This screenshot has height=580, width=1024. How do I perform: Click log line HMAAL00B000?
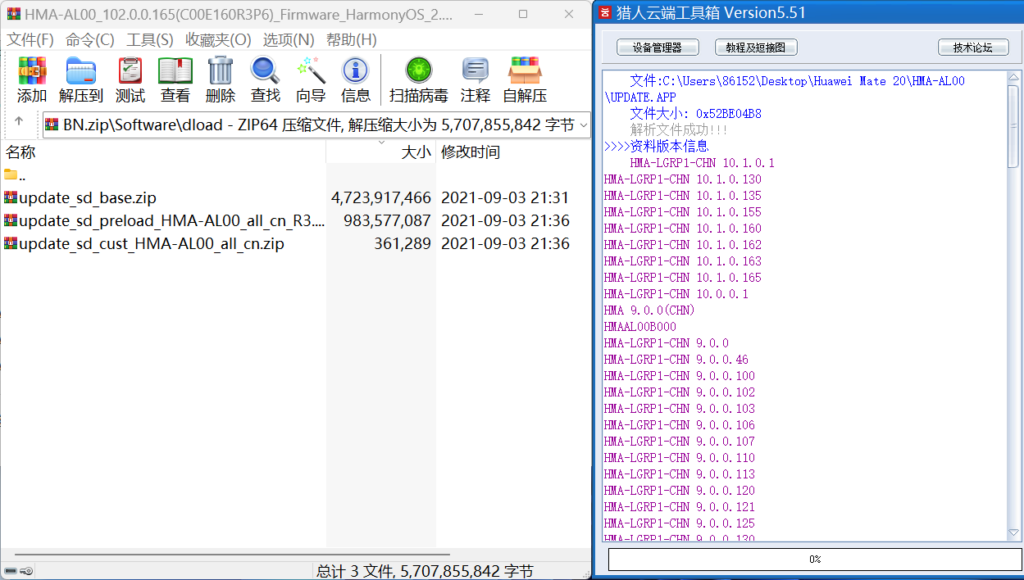640,327
